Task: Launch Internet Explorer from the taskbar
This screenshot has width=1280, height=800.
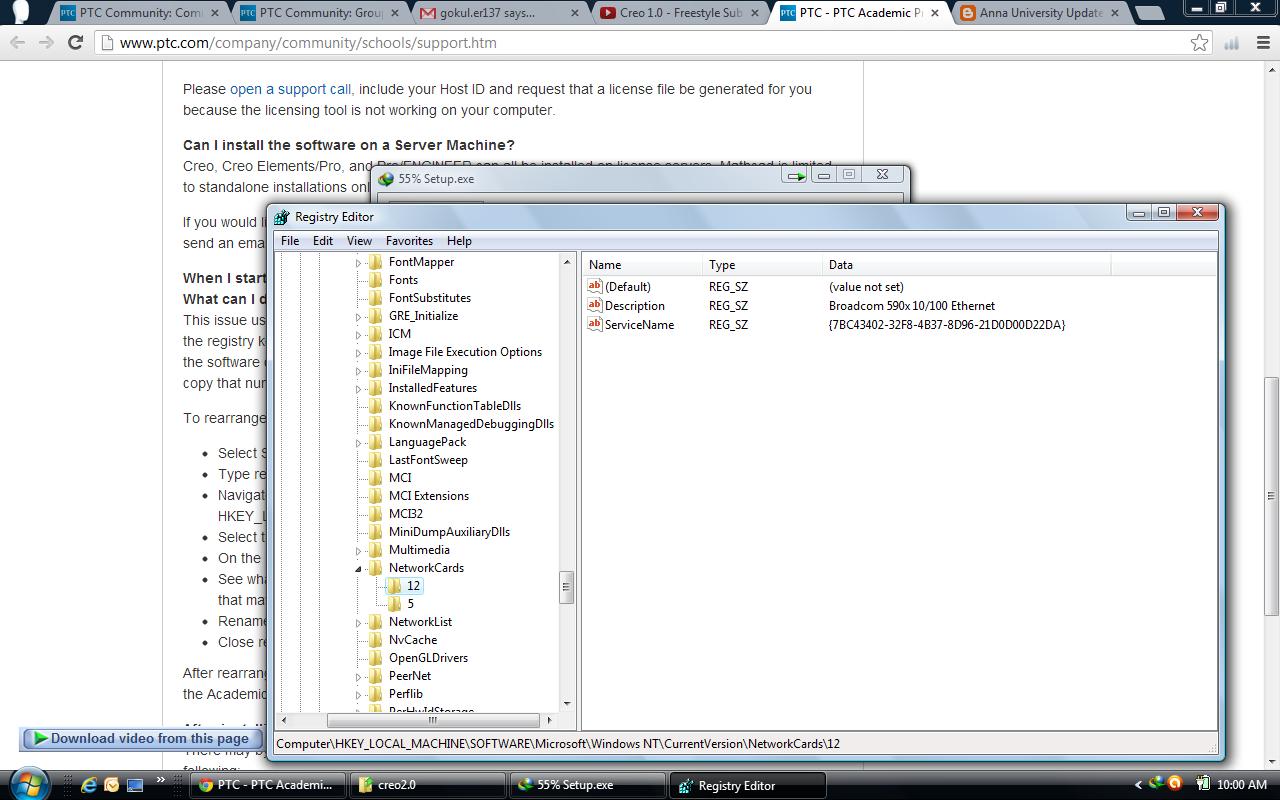Action: pos(87,784)
